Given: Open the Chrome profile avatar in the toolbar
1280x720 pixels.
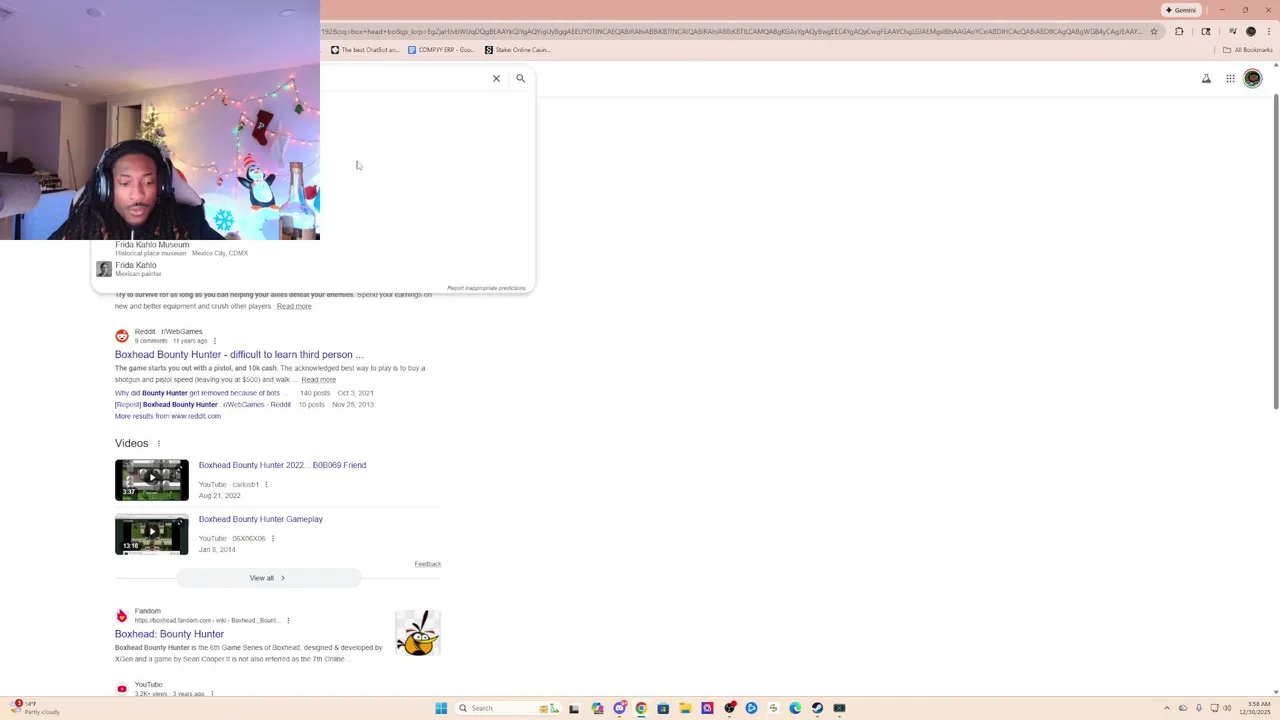Looking at the screenshot, I should click(x=1250, y=31).
